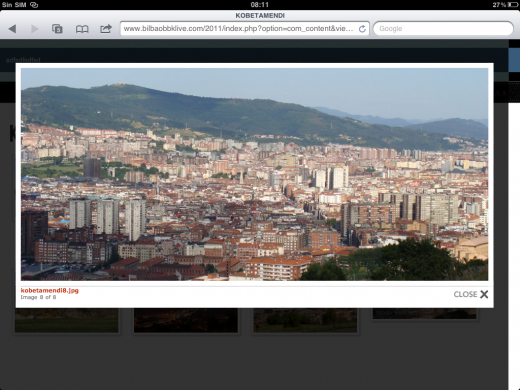Tap the sync icon next to Sin SIM
520x390 pixels.
pyautogui.click(x=34, y=5)
